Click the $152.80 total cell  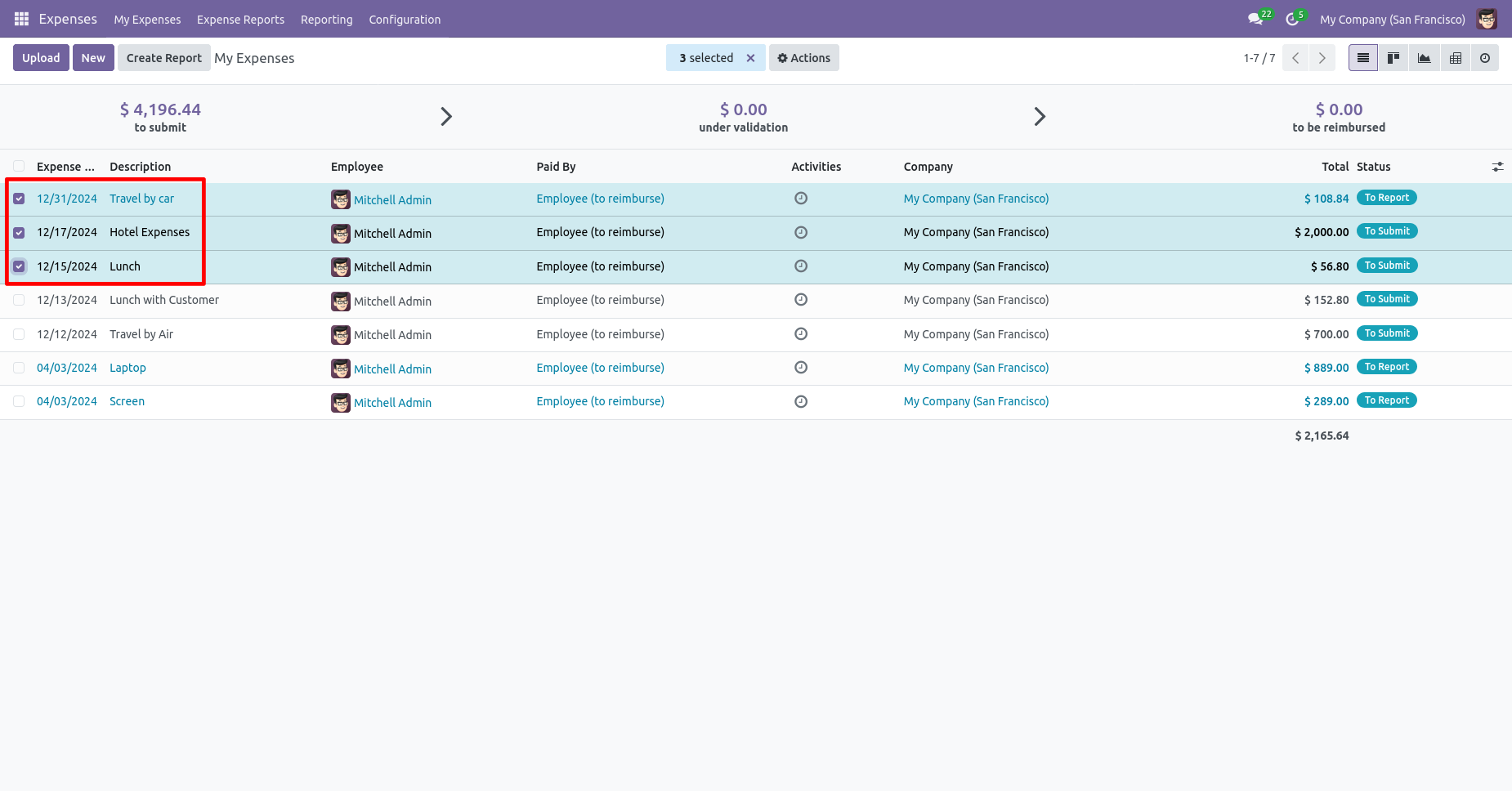pos(1326,300)
